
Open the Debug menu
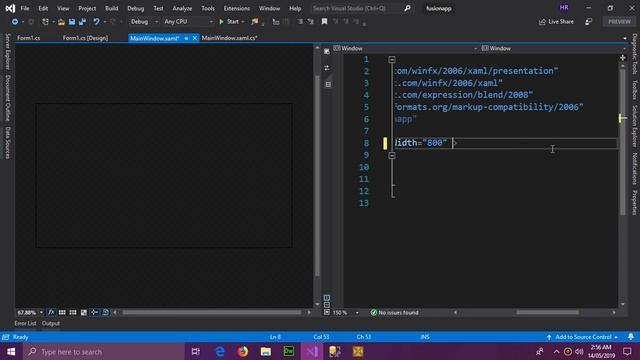coord(136,8)
